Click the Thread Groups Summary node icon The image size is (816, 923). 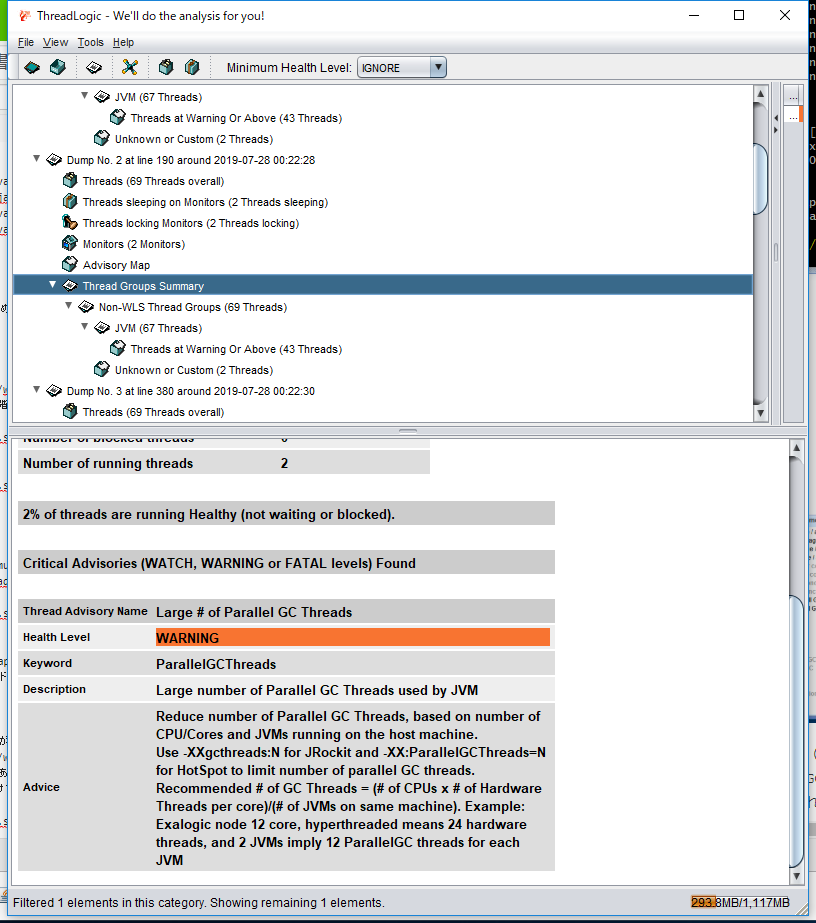pos(70,285)
